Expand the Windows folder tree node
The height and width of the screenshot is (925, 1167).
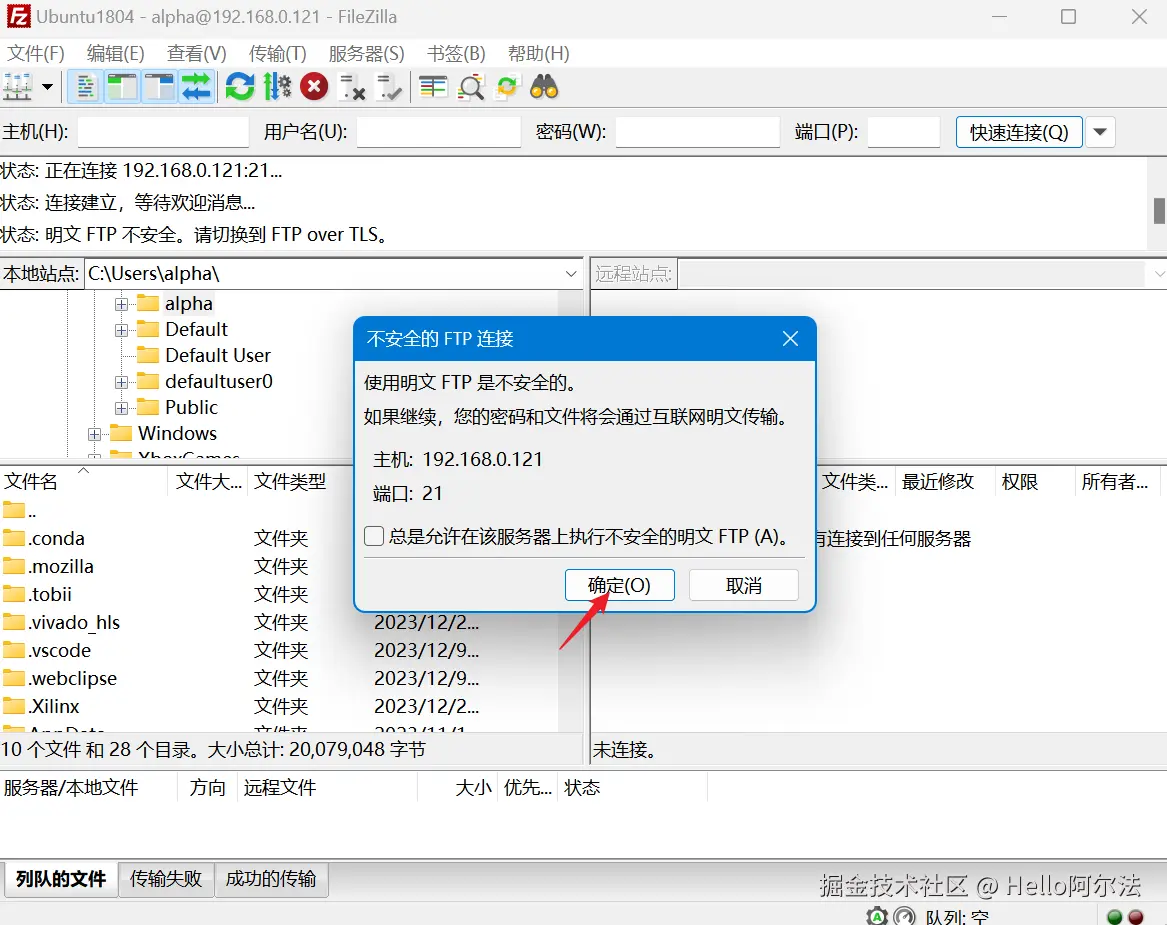(95, 435)
